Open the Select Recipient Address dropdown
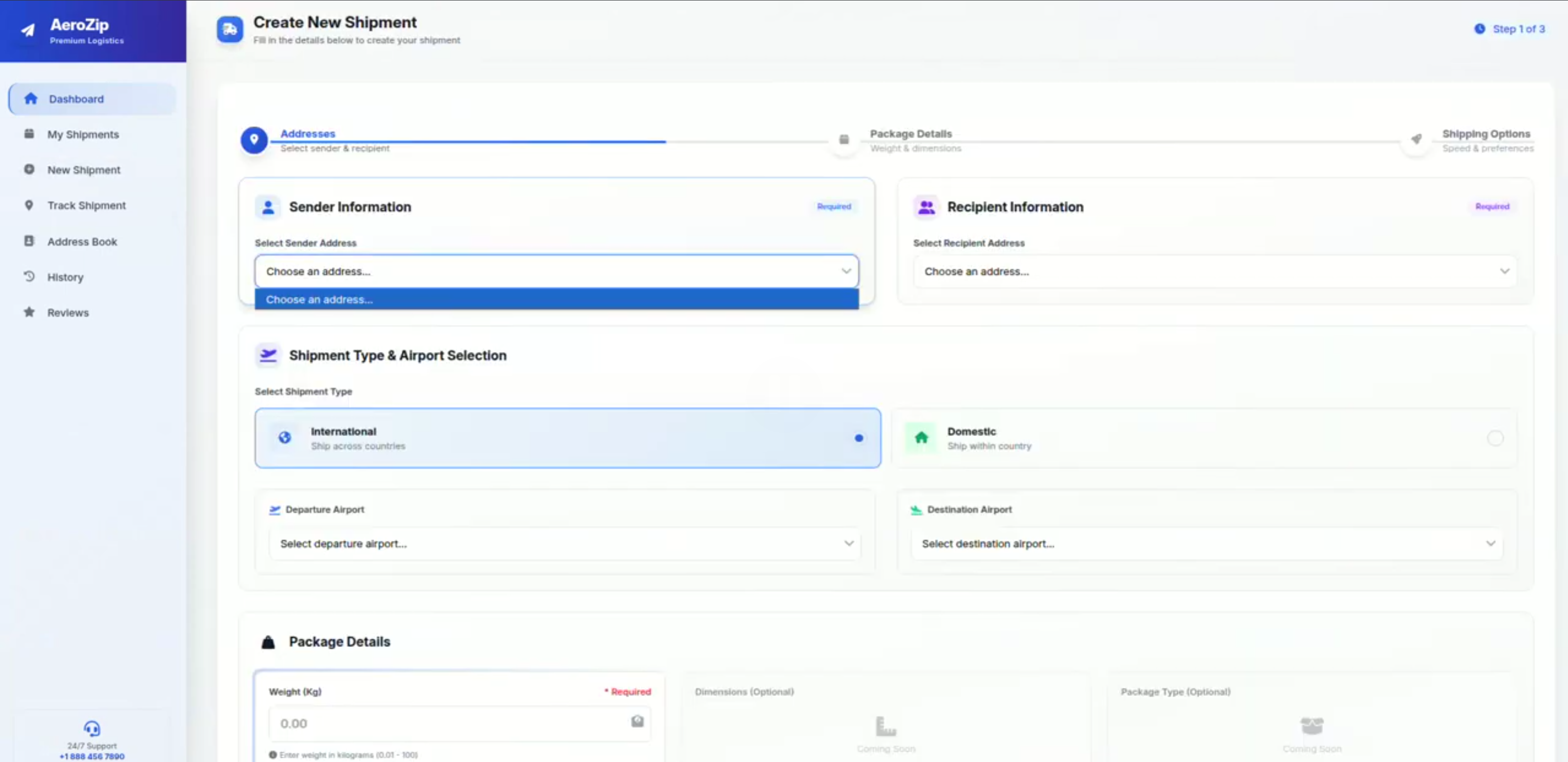1568x762 pixels. [1214, 272]
